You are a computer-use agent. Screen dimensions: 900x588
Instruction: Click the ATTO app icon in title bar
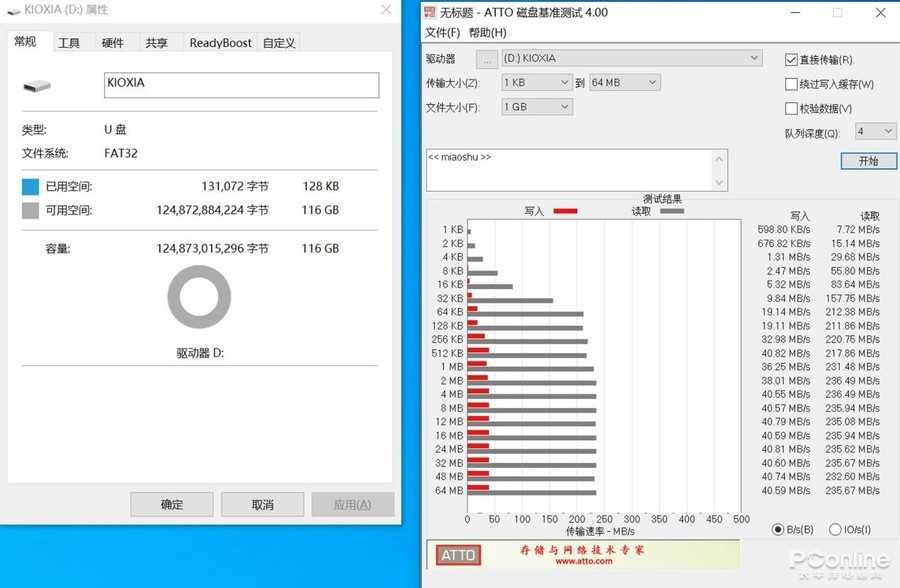coord(429,11)
